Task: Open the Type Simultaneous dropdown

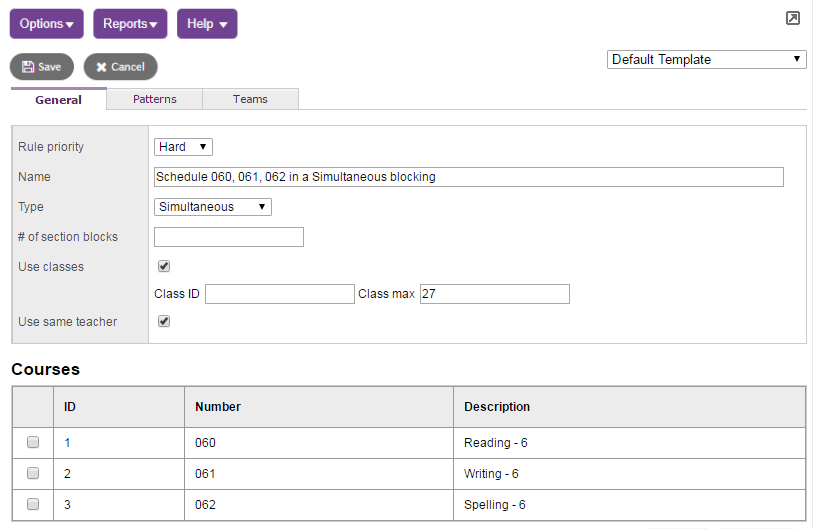Action: tap(213, 207)
